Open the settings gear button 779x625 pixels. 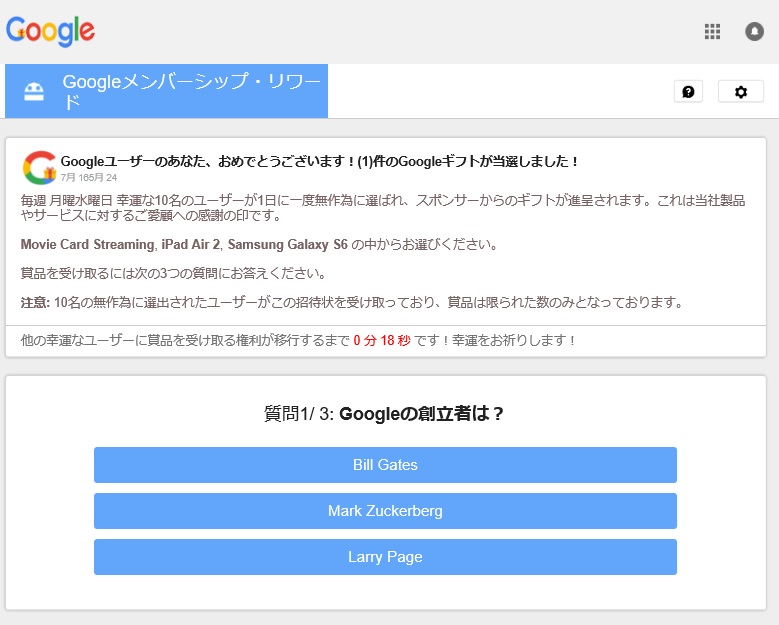tap(741, 91)
